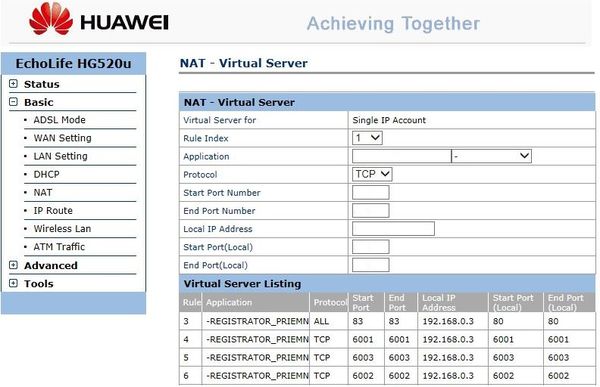Click the Huawei logo
This screenshot has width=600, height=387.
click(x=99, y=19)
